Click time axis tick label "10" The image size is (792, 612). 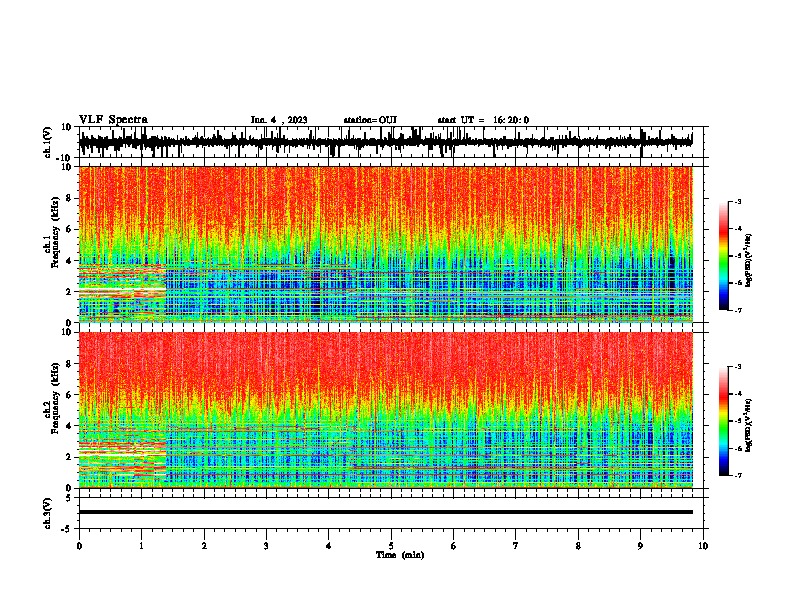pyautogui.click(x=703, y=546)
